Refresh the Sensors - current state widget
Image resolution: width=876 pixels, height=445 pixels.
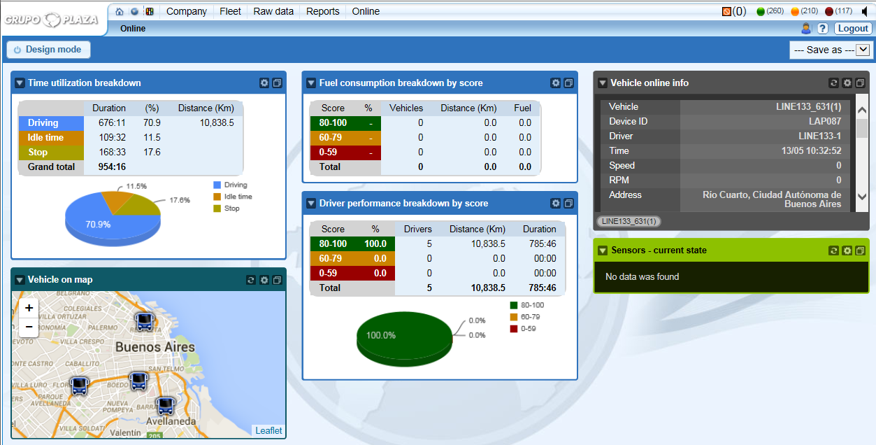coord(834,251)
